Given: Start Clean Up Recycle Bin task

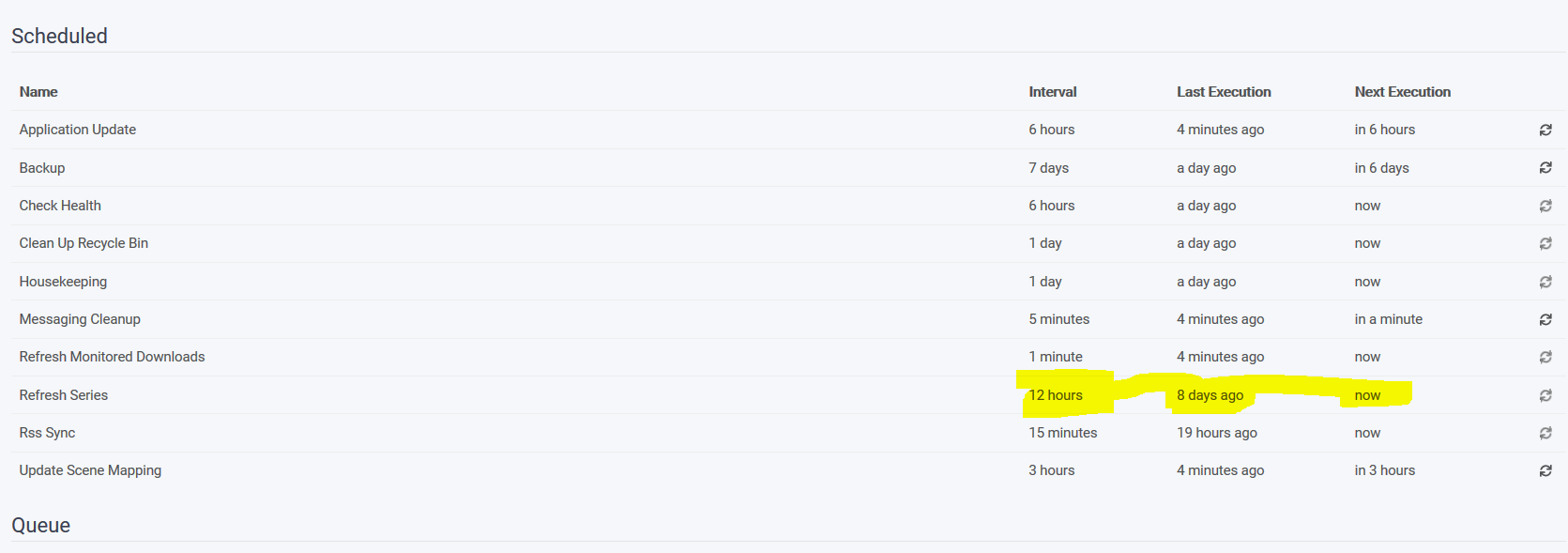Looking at the screenshot, I should click(1545, 244).
